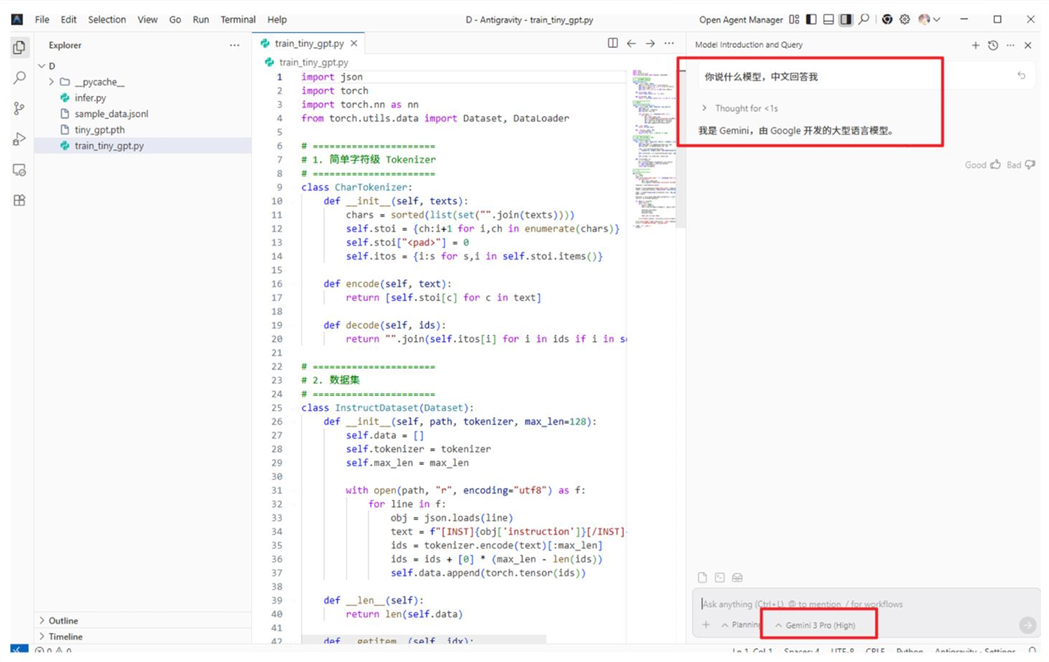Click the editor minimap
Viewport: 1049px width, 662px height.
tap(652, 147)
